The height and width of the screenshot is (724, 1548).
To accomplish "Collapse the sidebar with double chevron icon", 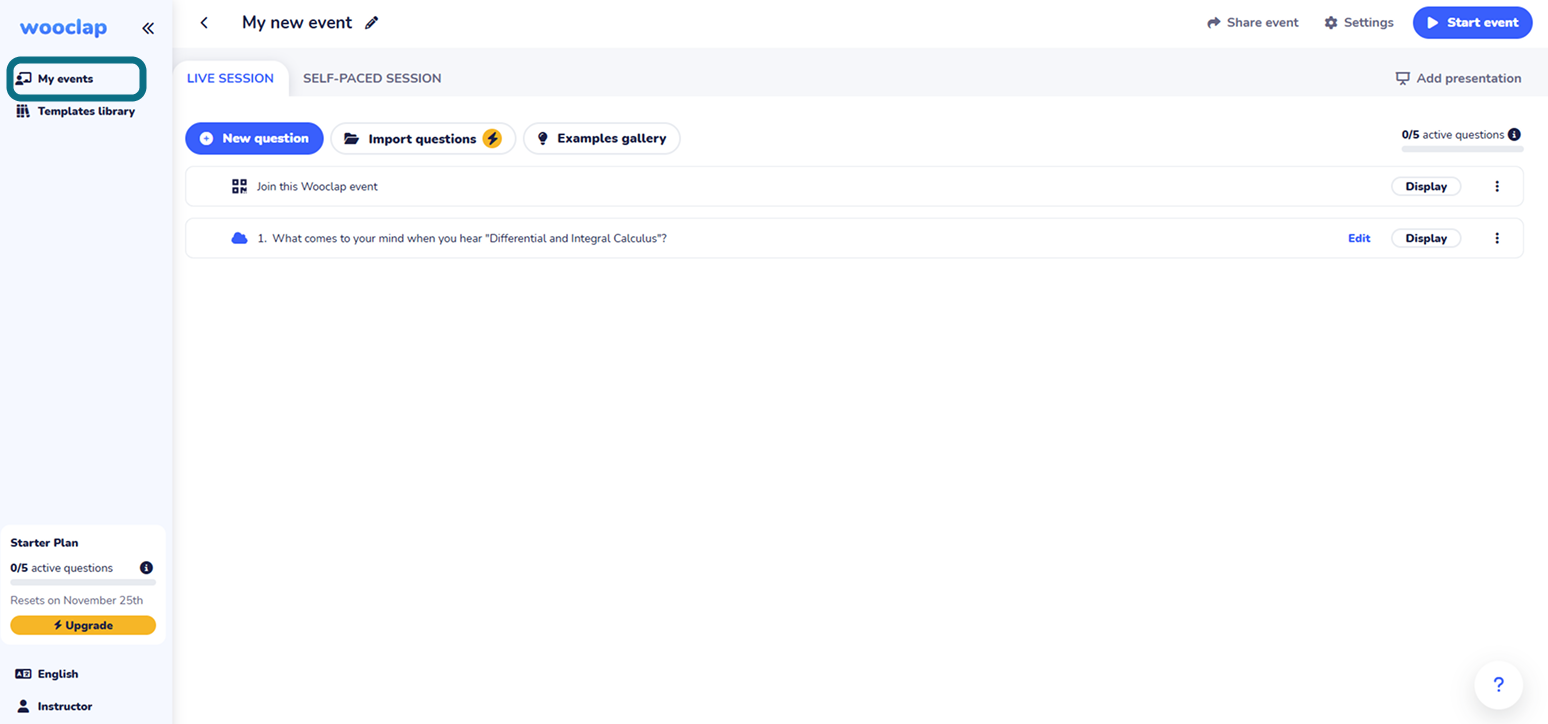I will click(148, 29).
